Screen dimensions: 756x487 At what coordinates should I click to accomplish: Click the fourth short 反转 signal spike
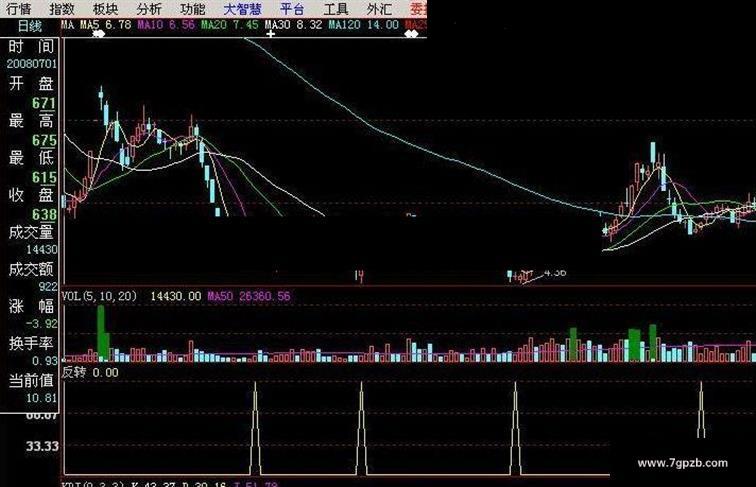pos(701,409)
